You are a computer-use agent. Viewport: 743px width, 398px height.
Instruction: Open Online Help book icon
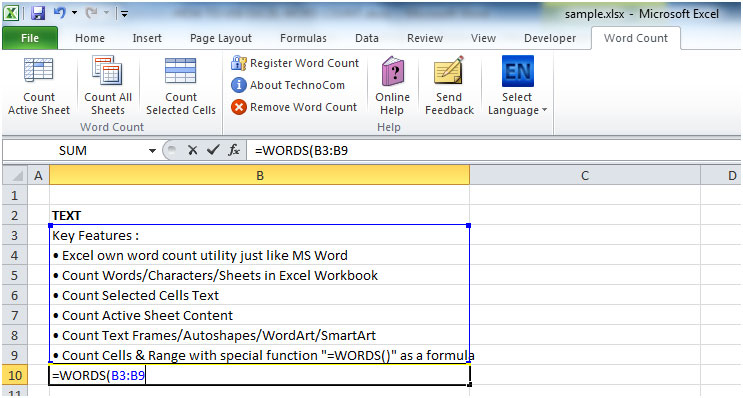[393, 71]
